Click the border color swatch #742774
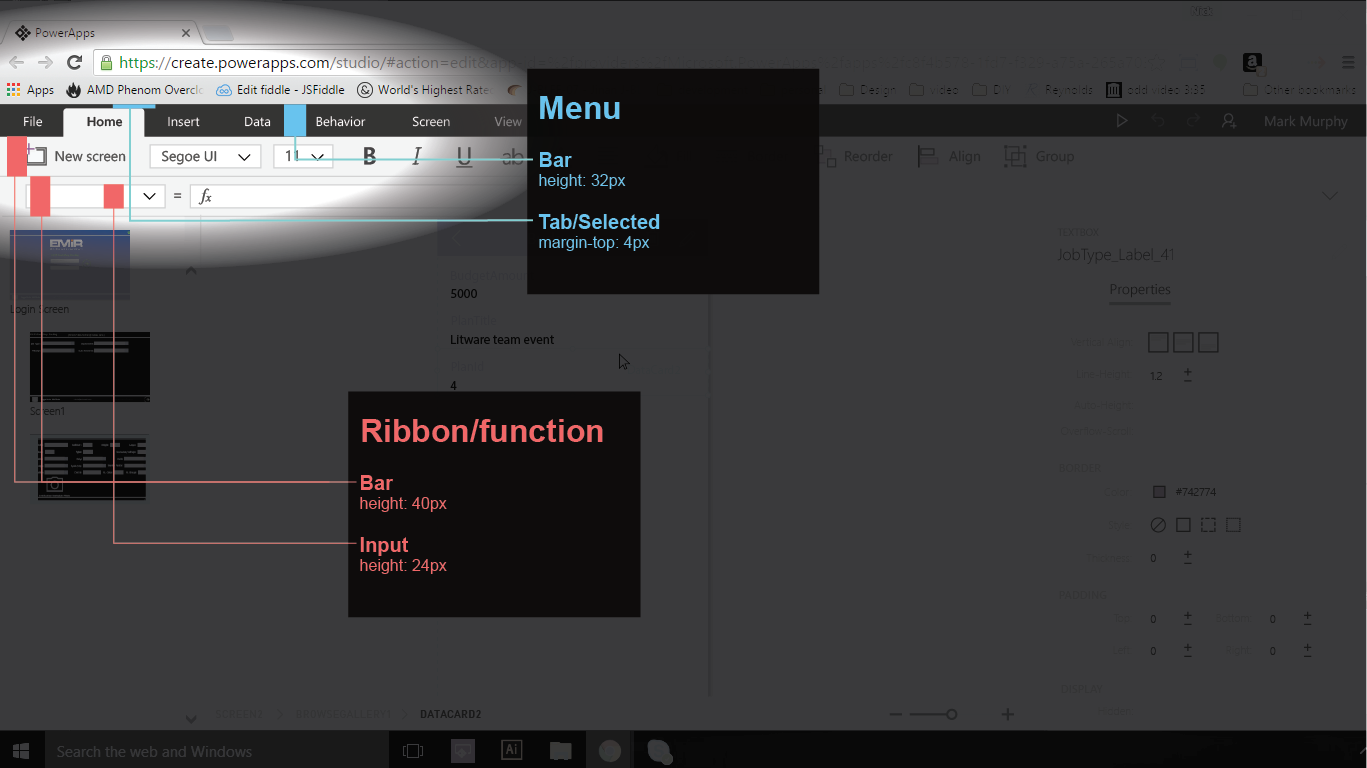Image resolution: width=1367 pixels, height=768 pixels. (x=1159, y=492)
